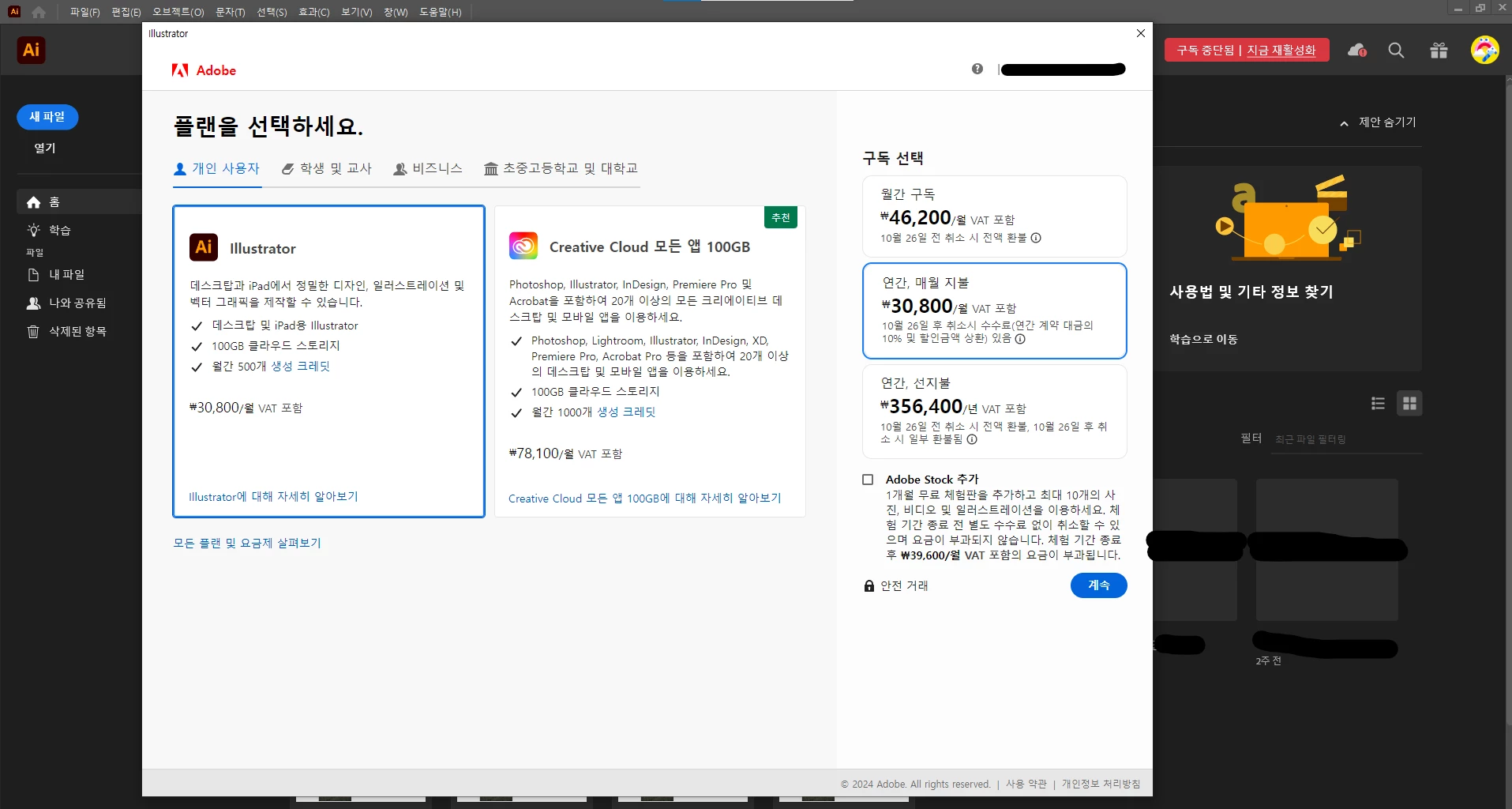Open the 학생 및 교사 tab
This screenshot has width=1512, height=809.
[x=327, y=168]
